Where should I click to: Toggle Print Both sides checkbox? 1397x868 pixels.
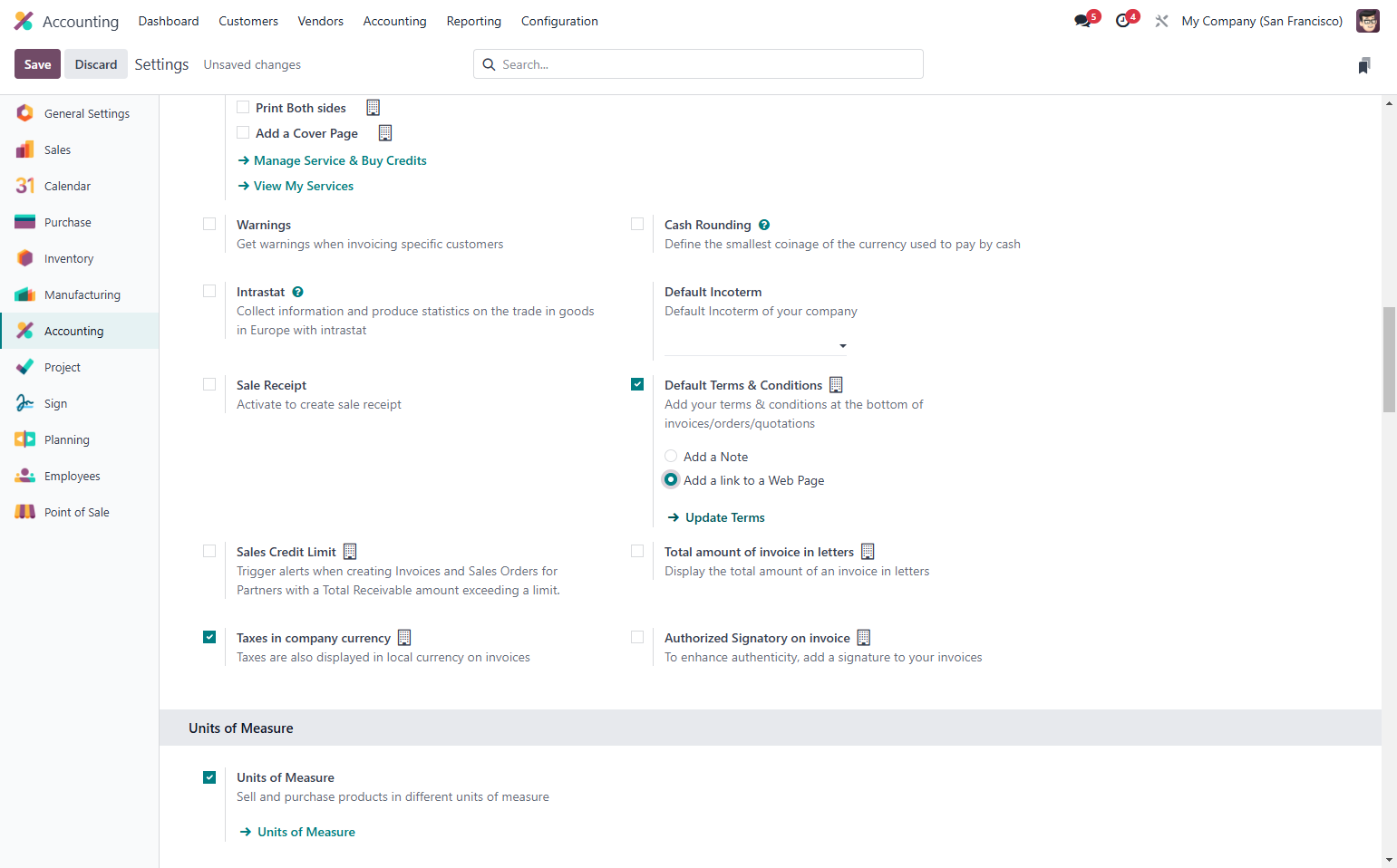point(243,107)
